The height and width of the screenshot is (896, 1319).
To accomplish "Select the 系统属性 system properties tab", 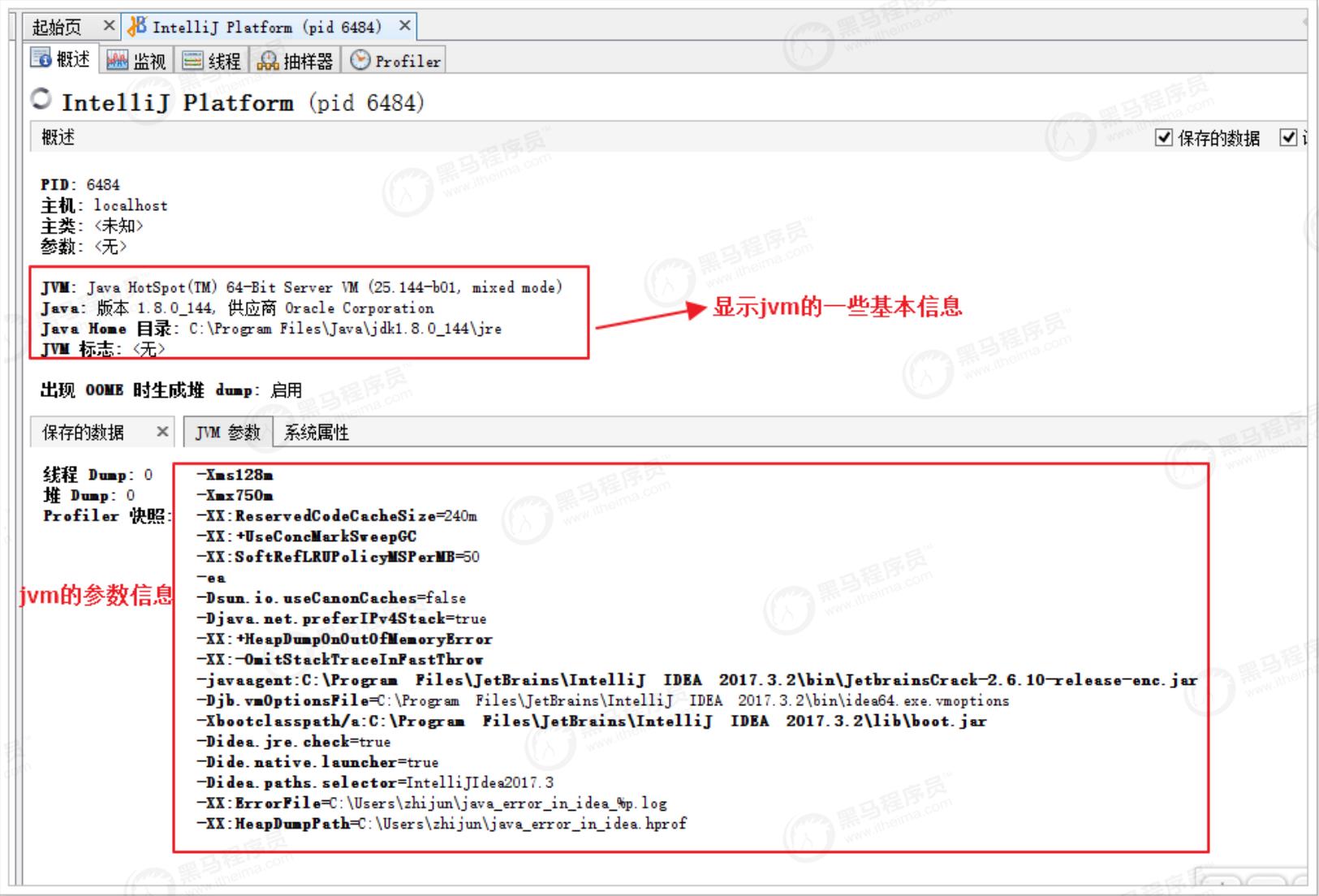I will [x=316, y=433].
